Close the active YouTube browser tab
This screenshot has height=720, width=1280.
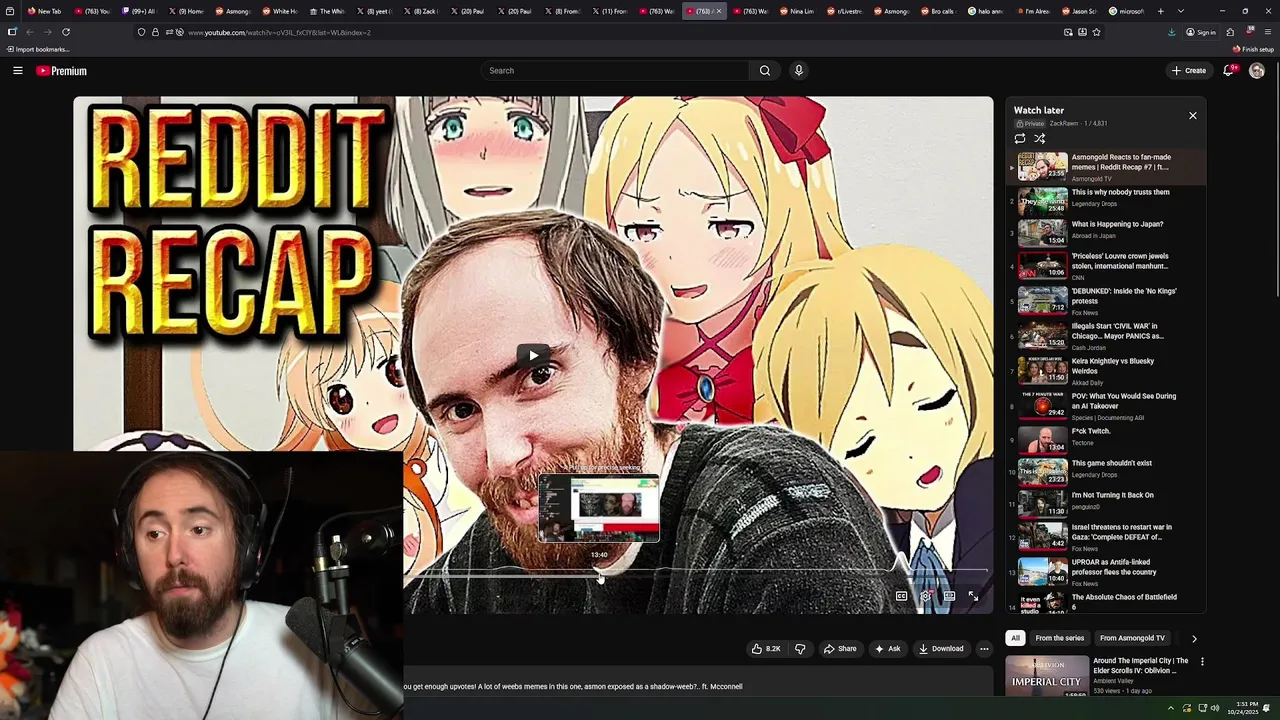(718, 11)
